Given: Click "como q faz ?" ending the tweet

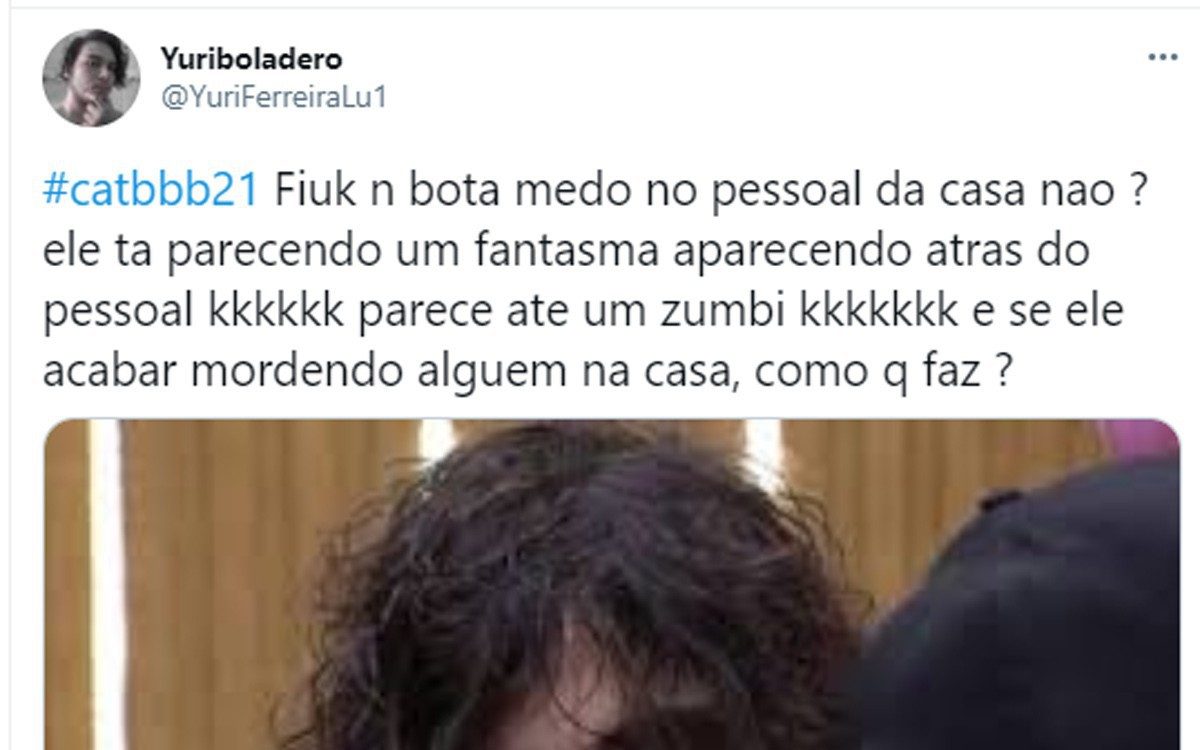Looking at the screenshot, I should pos(878,374).
